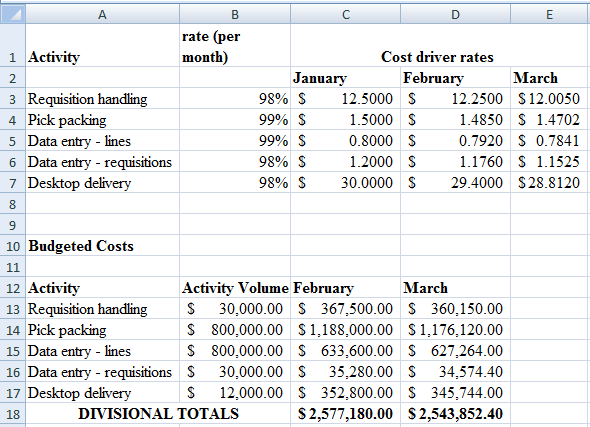
Task: Select row 18 header
Action: pyautogui.click(x=13, y=414)
